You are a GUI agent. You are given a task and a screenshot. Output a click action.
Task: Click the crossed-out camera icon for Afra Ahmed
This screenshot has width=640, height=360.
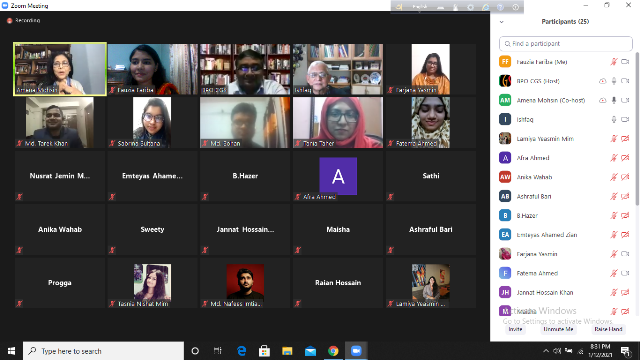625,158
